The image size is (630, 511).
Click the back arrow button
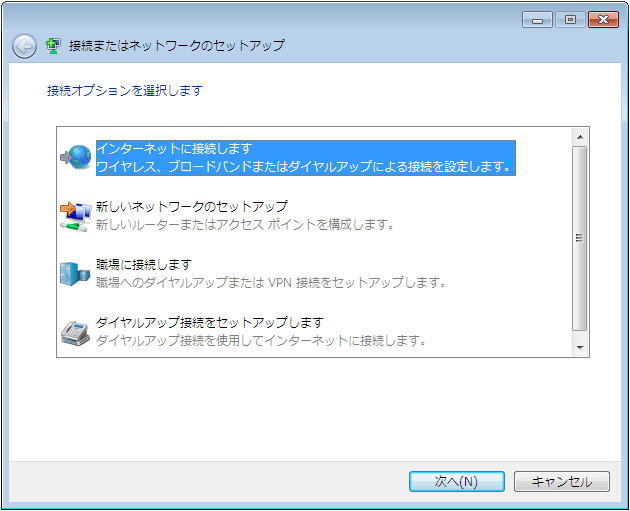click(24, 47)
